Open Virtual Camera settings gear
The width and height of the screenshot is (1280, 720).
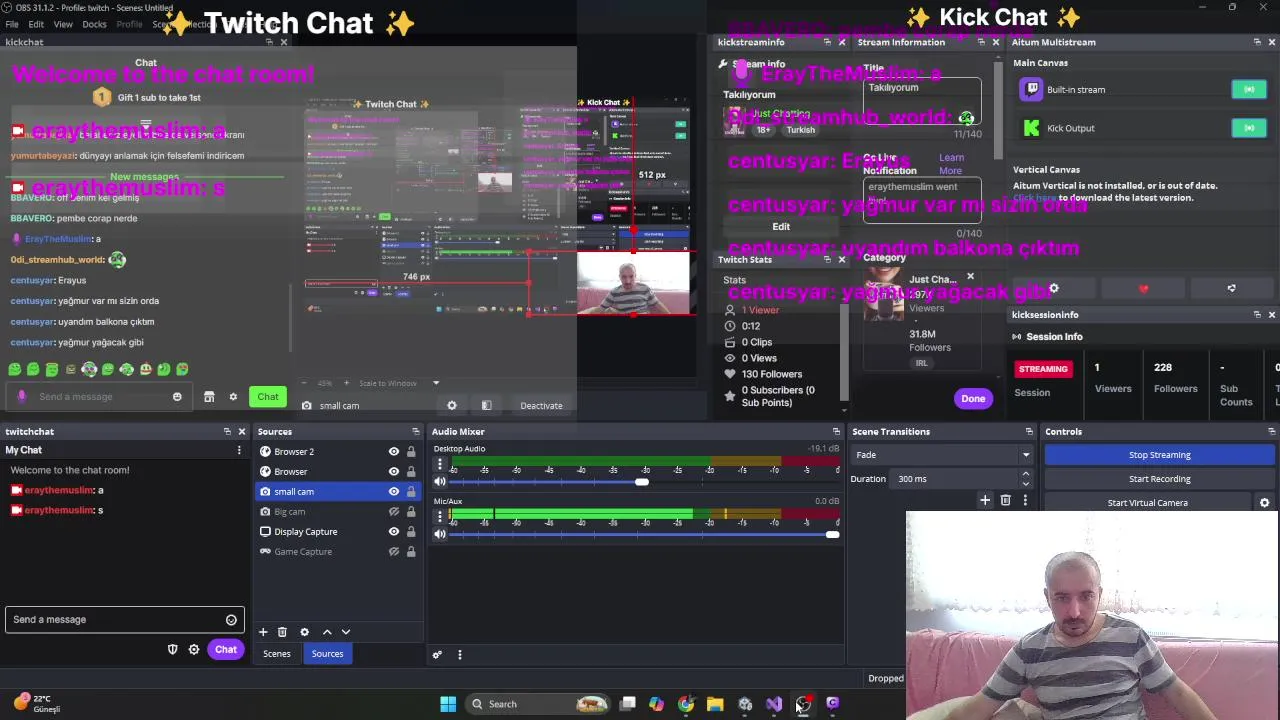[1264, 503]
